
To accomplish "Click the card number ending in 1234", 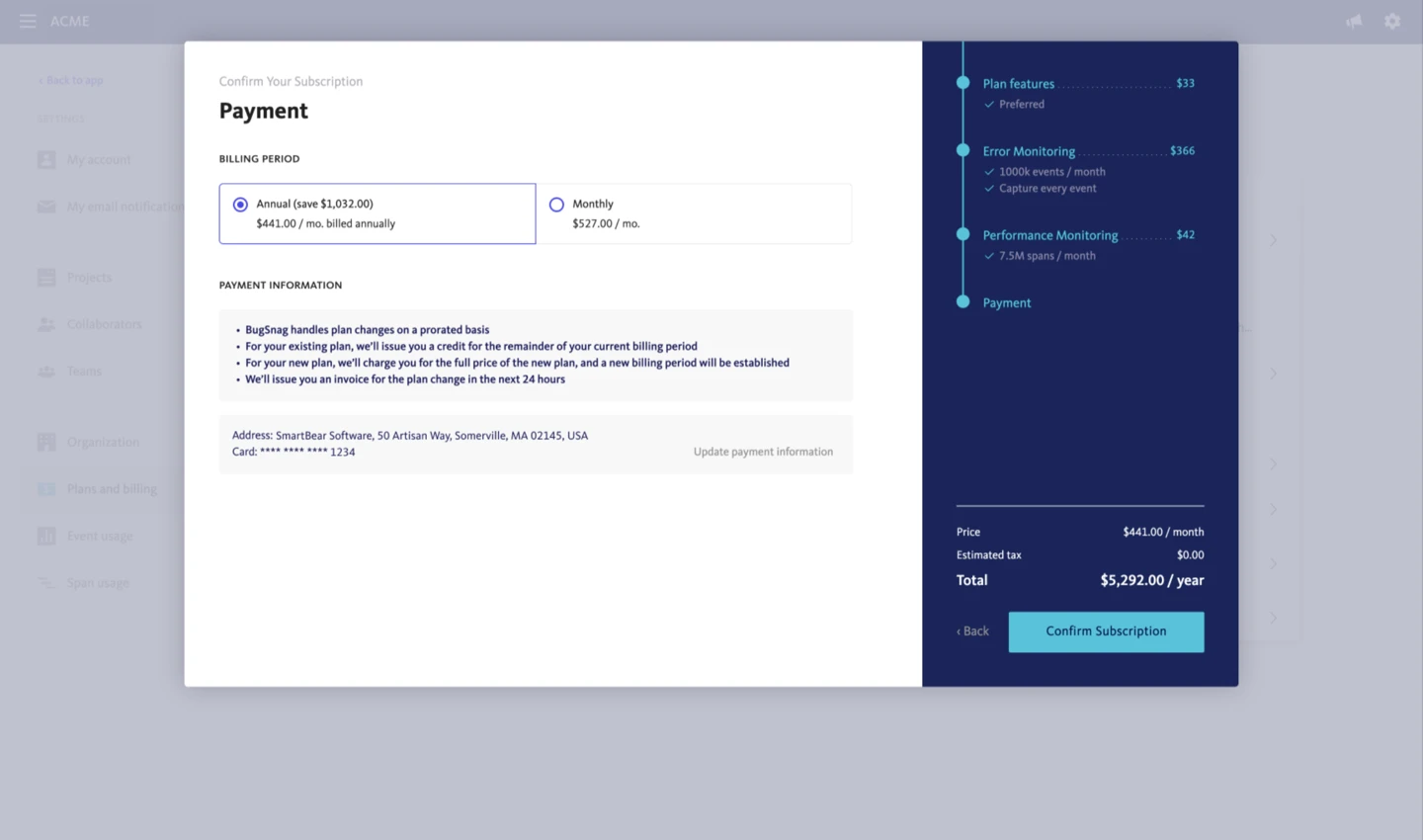I will 293,452.
